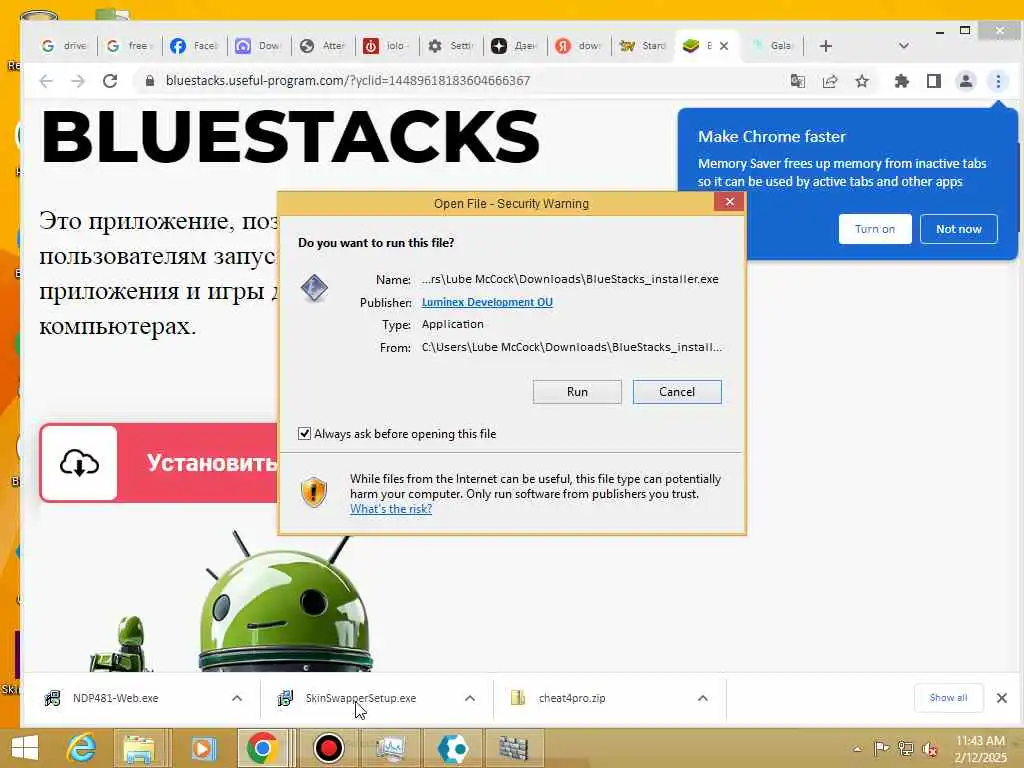The width and height of the screenshot is (1024, 768).
Task: Open the brick wall firewall taskbar icon
Action: coord(514,748)
